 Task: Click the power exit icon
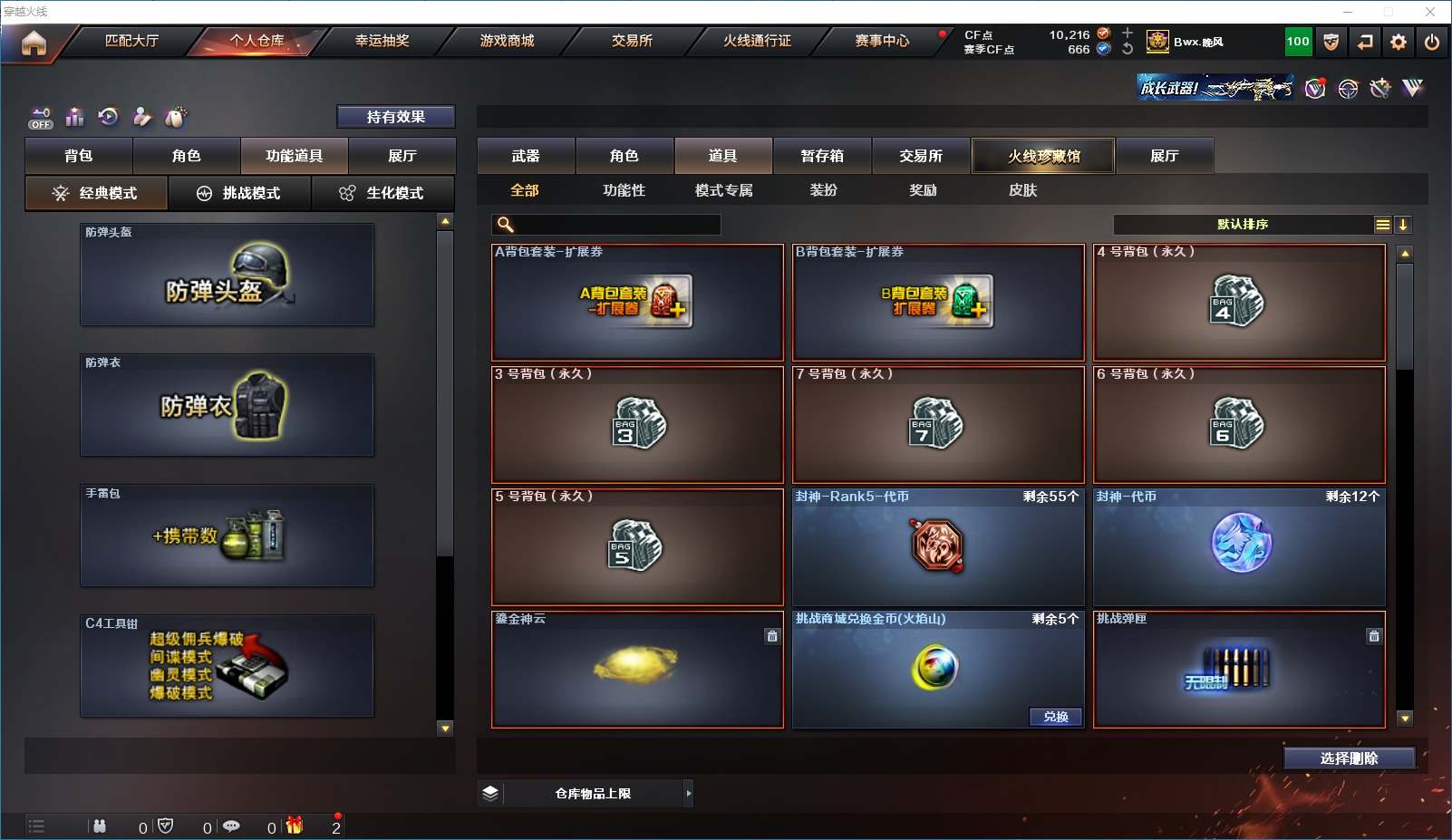pyautogui.click(x=1432, y=42)
